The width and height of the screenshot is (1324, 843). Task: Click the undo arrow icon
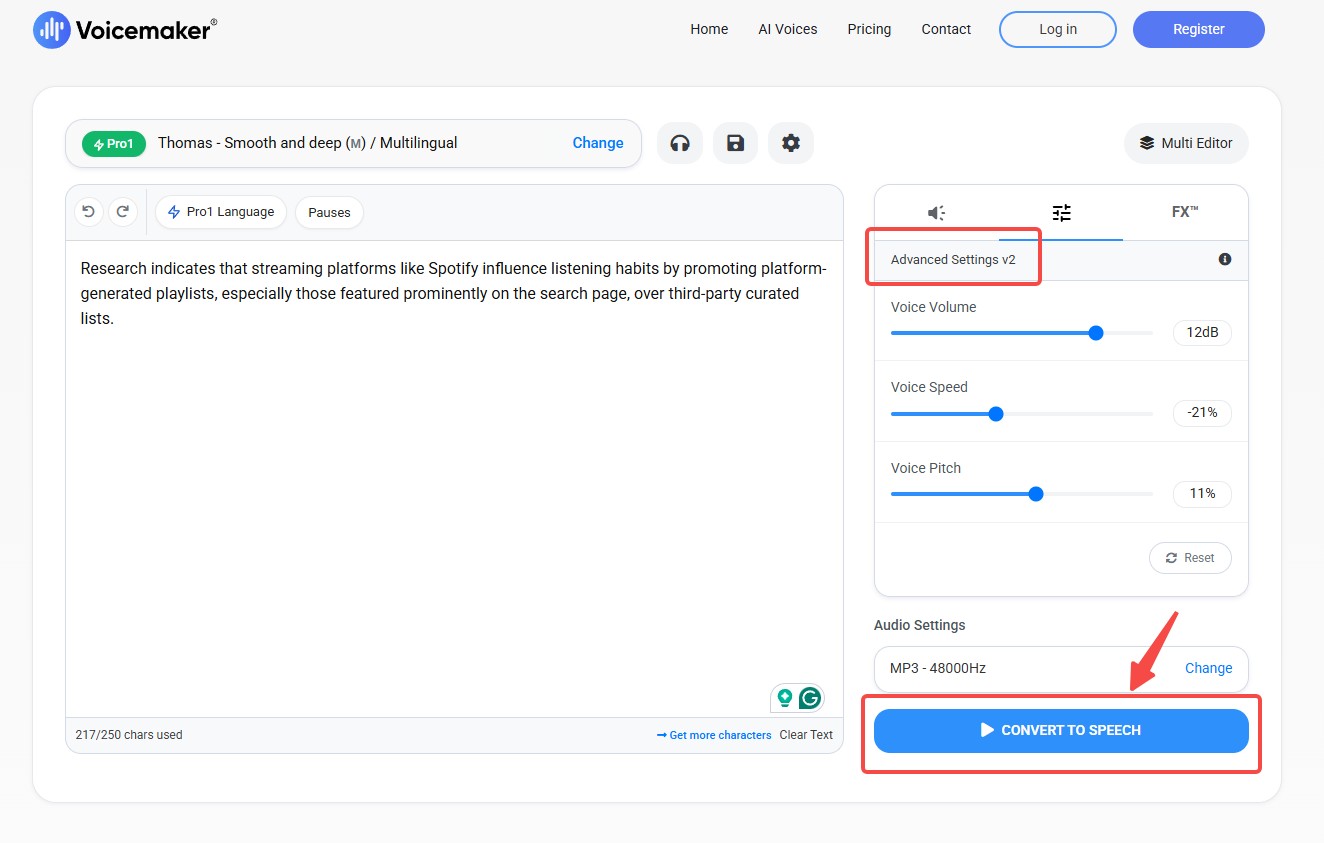tap(89, 212)
